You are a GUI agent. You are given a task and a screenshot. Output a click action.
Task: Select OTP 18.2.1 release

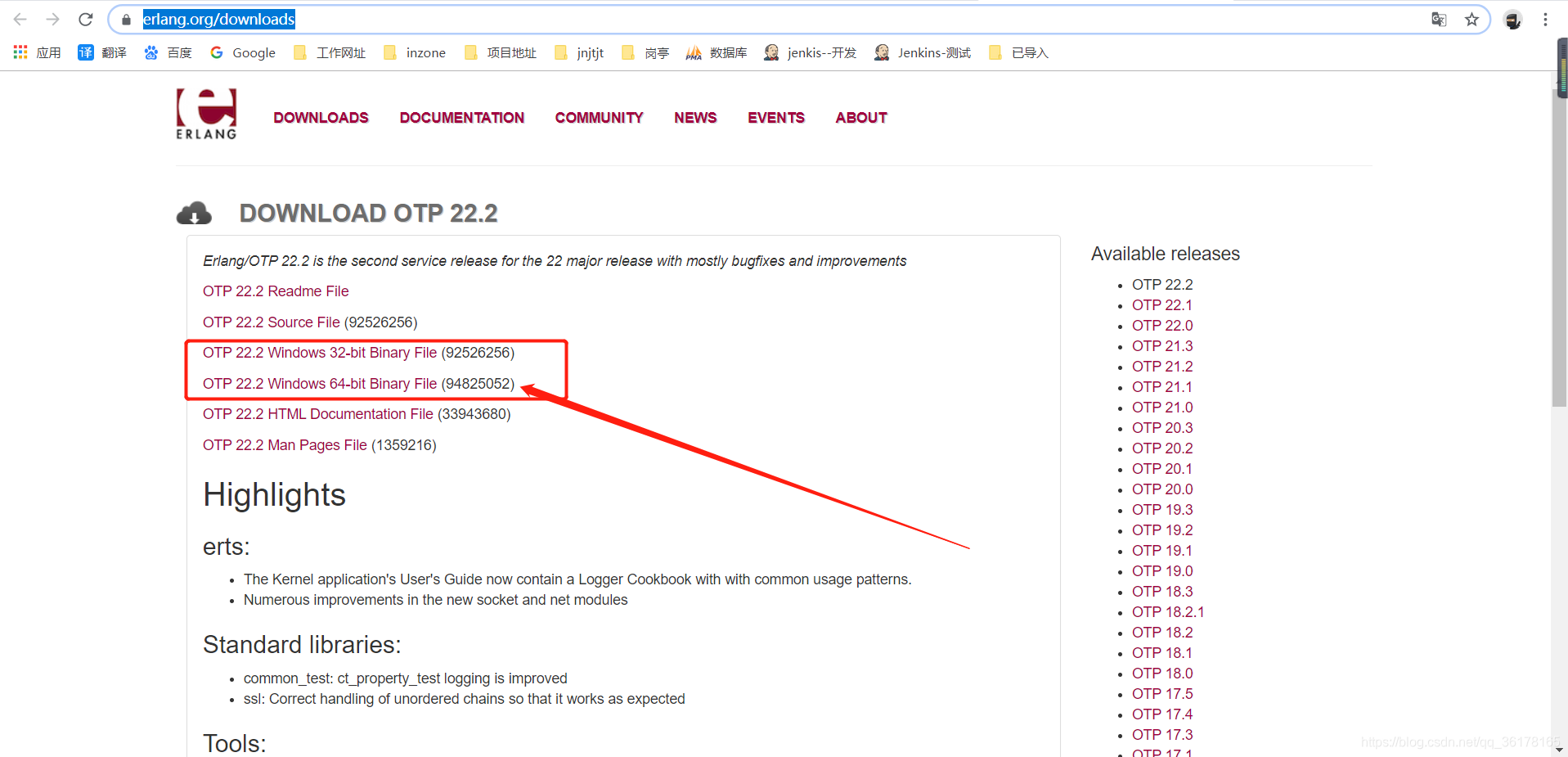pyautogui.click(x=1168, y=612)
